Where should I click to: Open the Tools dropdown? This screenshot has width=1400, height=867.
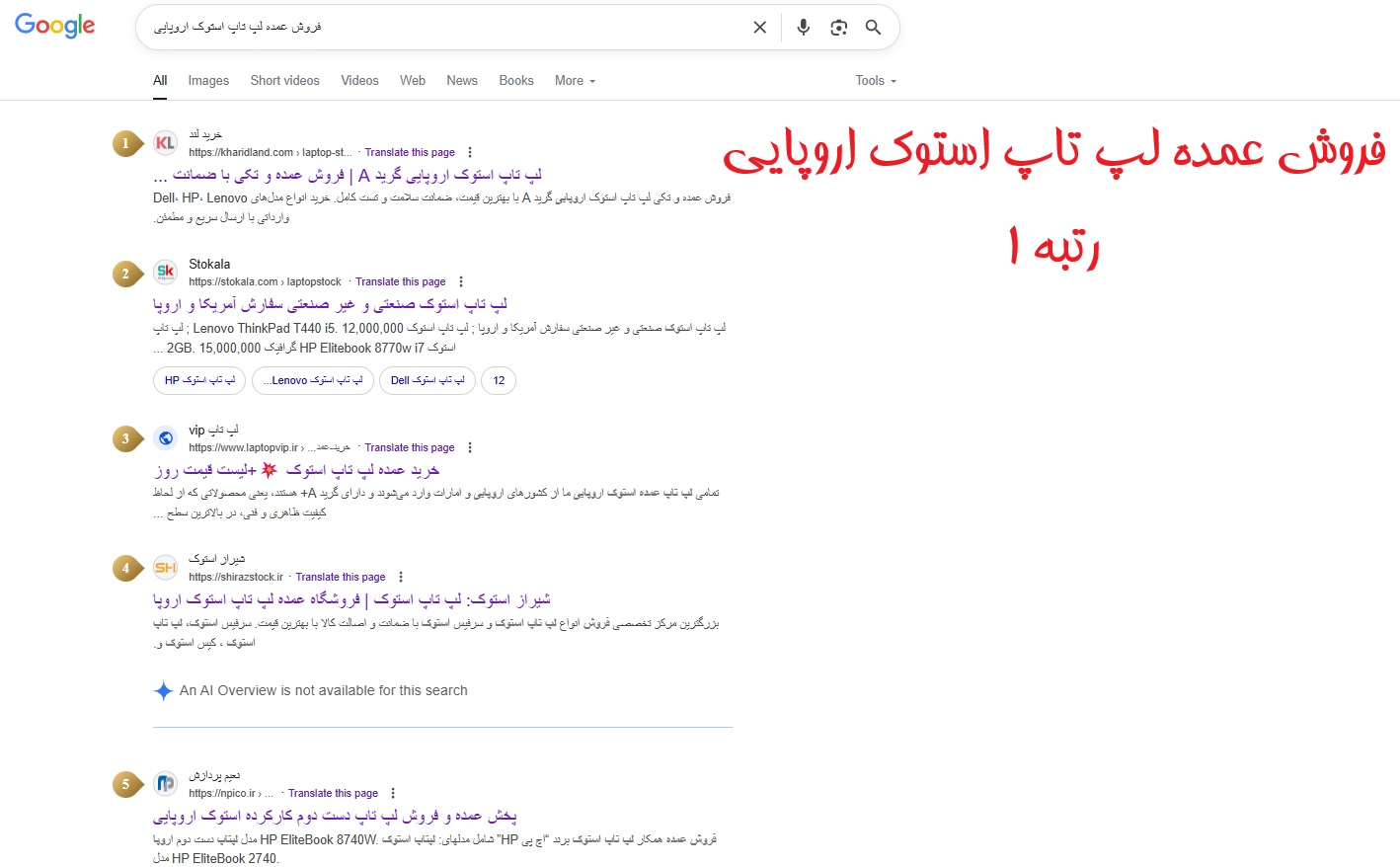pyautogui.click(x=876, y=81)
